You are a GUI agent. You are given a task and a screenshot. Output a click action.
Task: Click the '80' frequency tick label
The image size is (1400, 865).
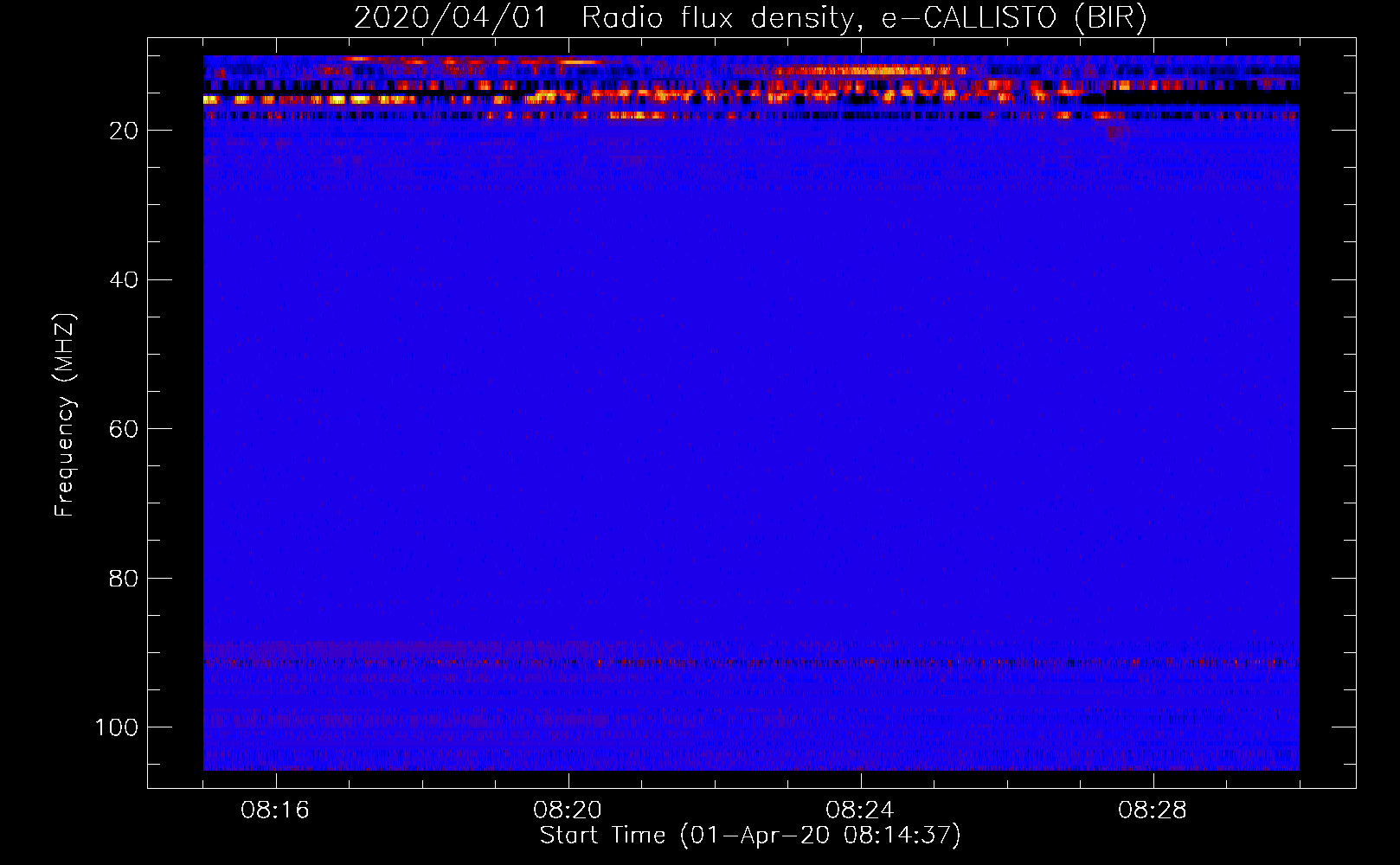click(x=124, y=579)
